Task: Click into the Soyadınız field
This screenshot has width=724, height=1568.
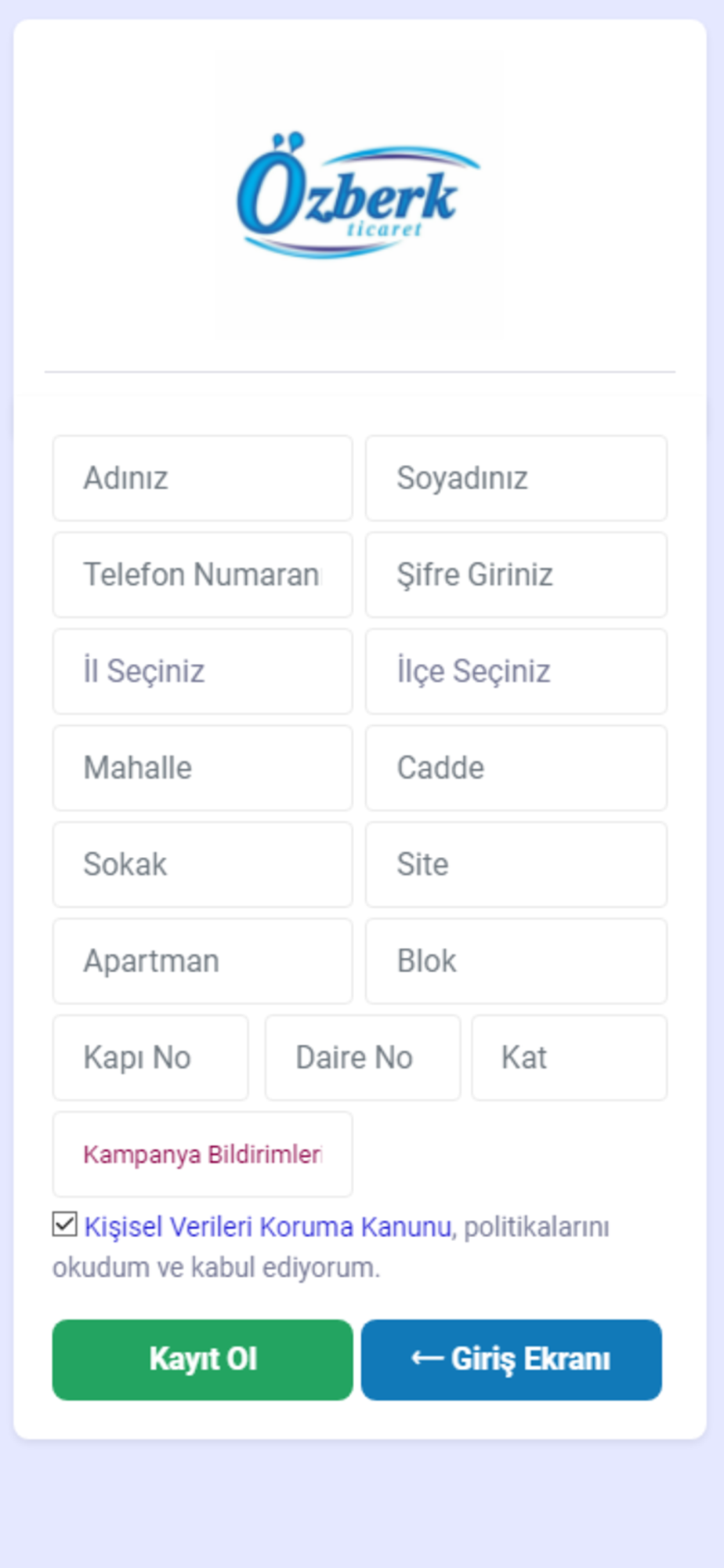Action: click(516, 478)
